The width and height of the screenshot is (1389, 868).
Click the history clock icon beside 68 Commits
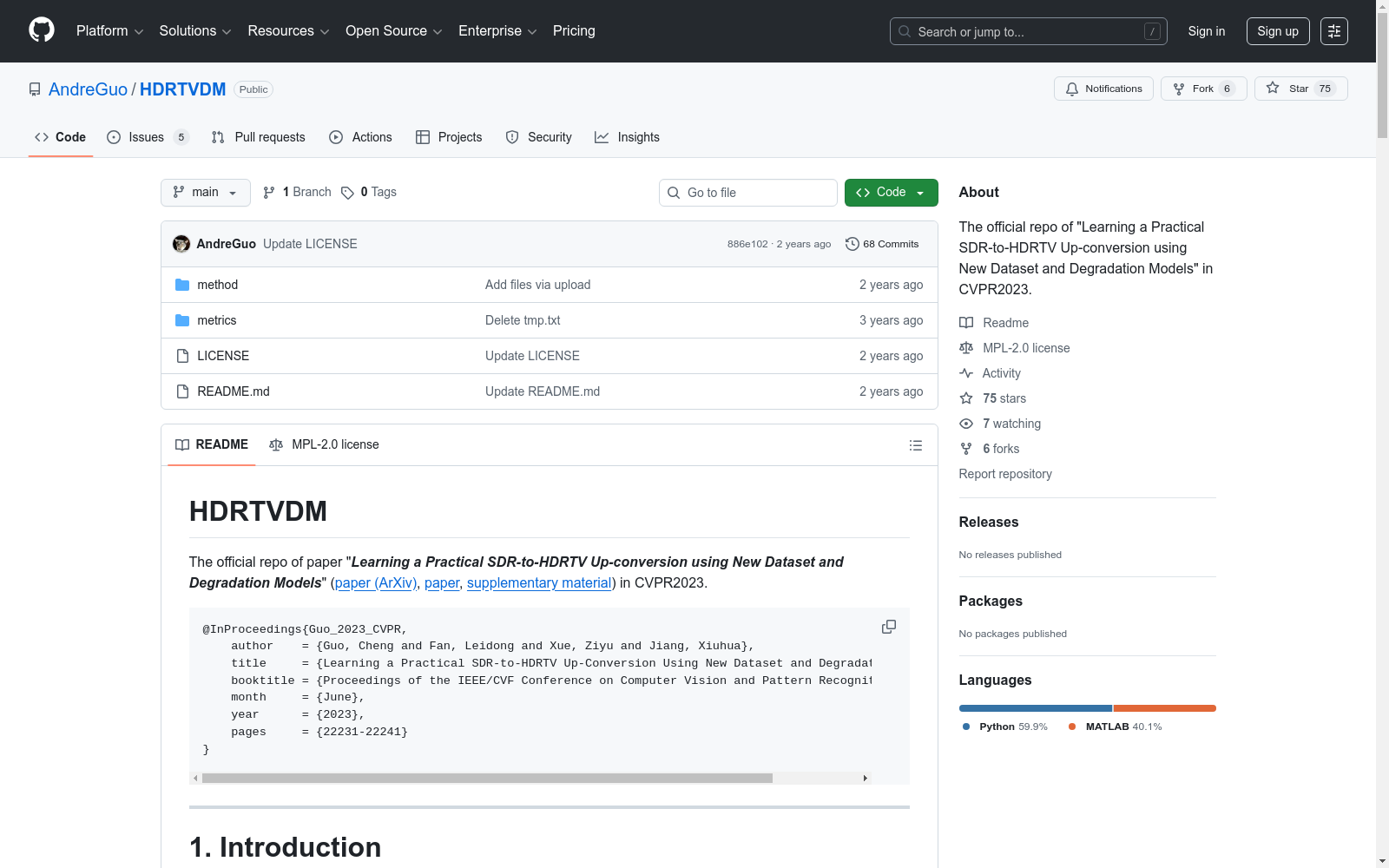(x=852, y=244)
